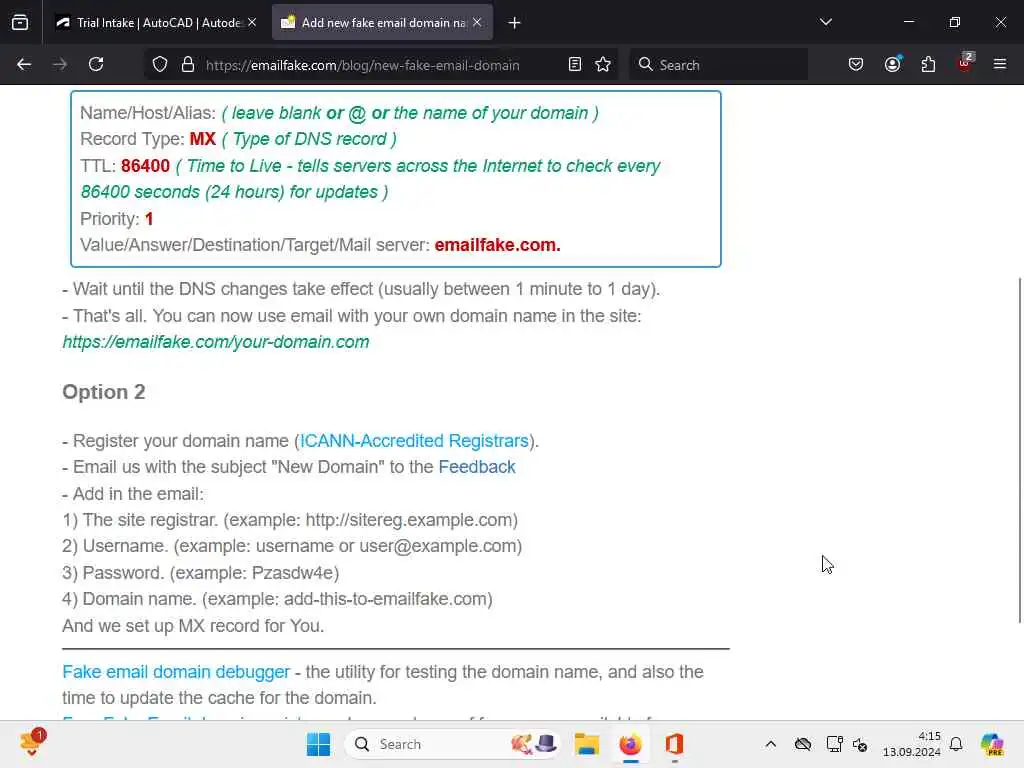Click the emailfake.com. mail server value

click(x=498, y=245)
